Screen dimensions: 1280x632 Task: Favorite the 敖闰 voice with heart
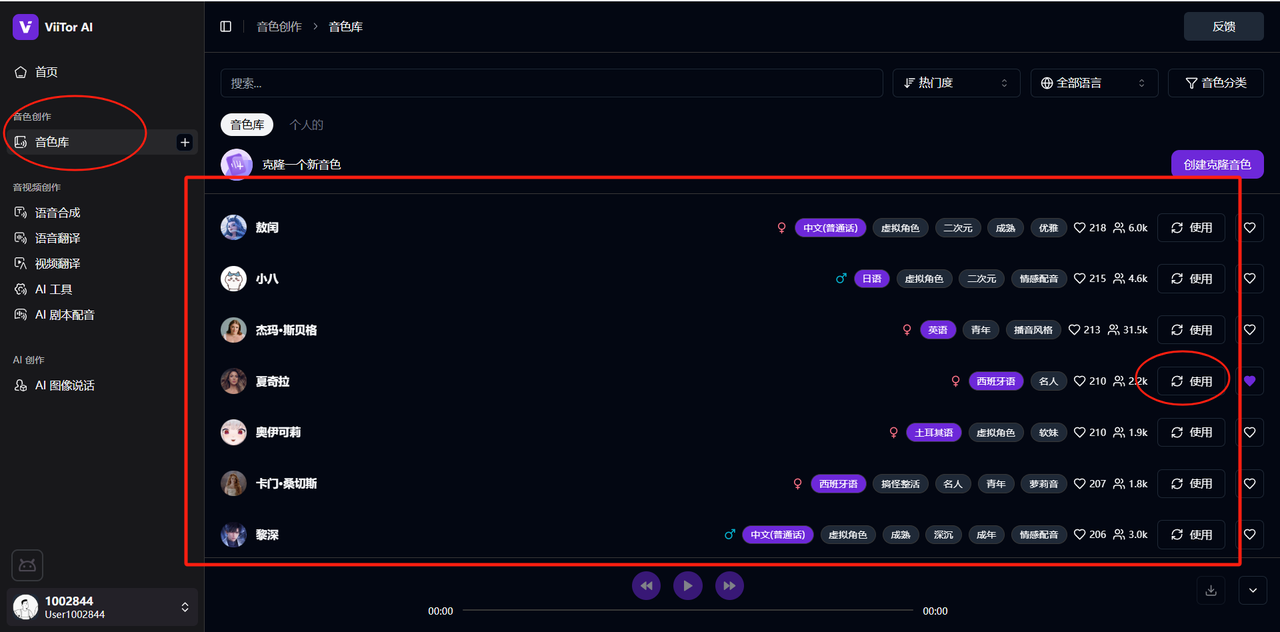[x=1249, y=228]
